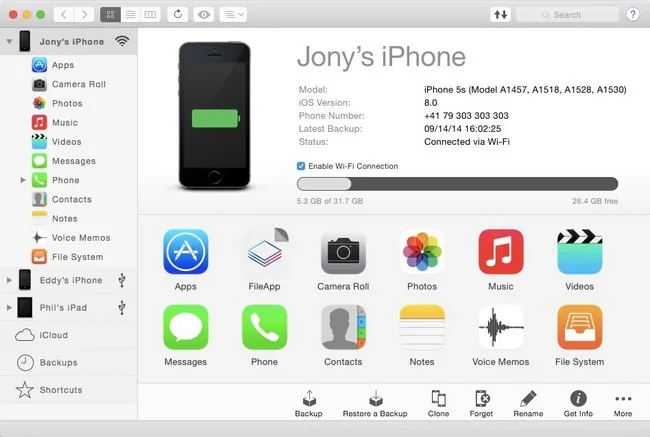Collapse Jony's iPhone in sidebar
Image resolution: width=650 pixels, height=437 pixels.
click(9, 41)
